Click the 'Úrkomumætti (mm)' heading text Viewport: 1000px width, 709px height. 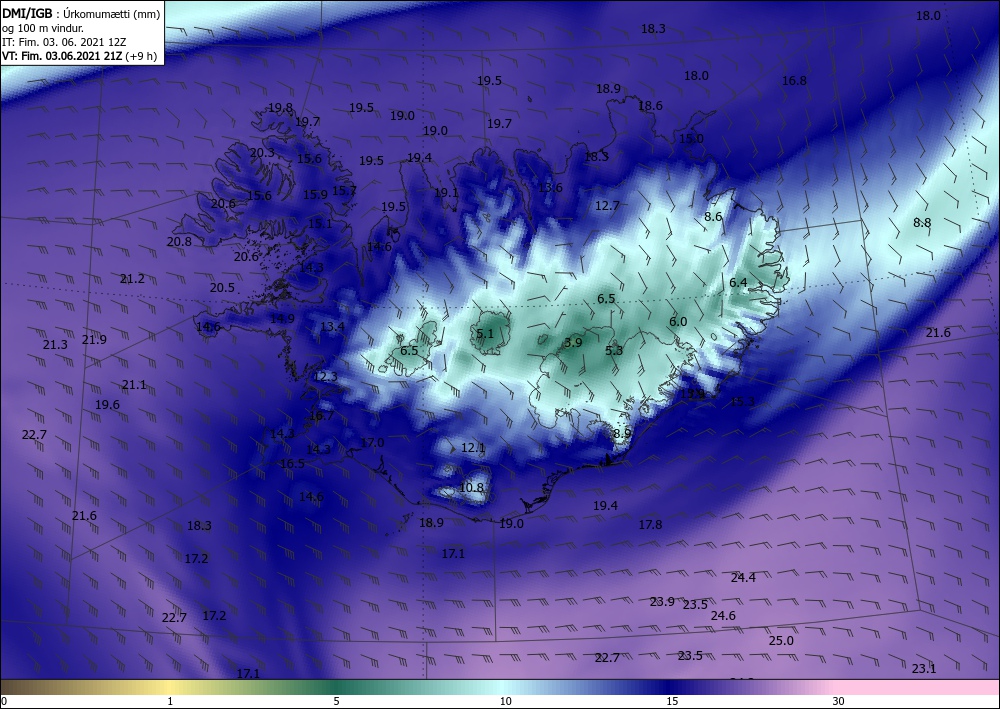point(112,15)
